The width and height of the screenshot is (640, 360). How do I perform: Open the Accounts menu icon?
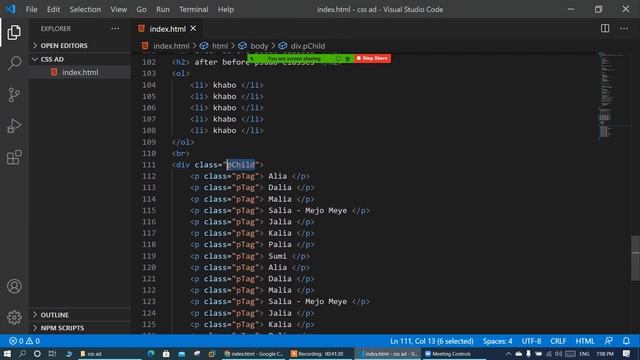(x=14, y=286)
